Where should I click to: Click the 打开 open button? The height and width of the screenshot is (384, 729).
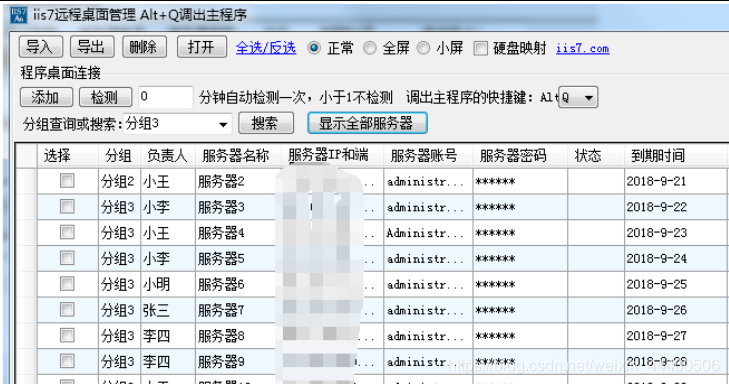click(202, 47)
